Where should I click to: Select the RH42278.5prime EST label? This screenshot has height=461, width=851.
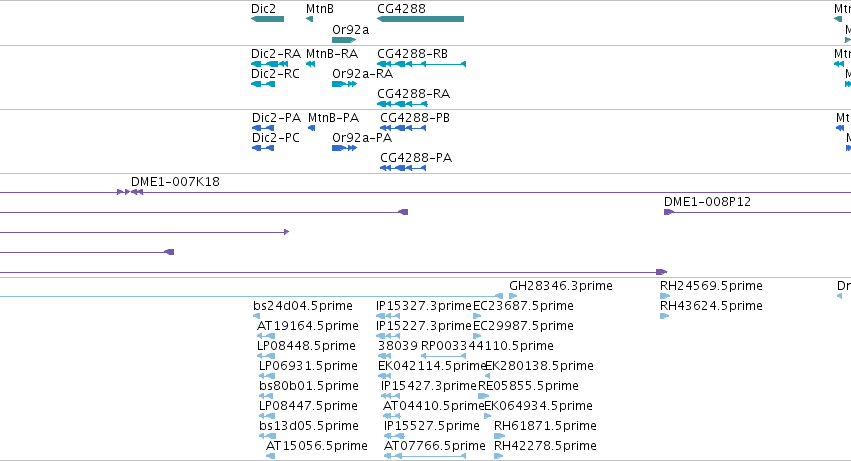[x=545, y=447]
